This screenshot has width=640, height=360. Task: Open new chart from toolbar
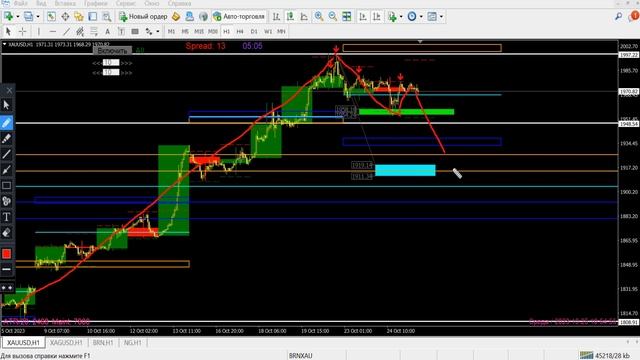pos(8,16)
